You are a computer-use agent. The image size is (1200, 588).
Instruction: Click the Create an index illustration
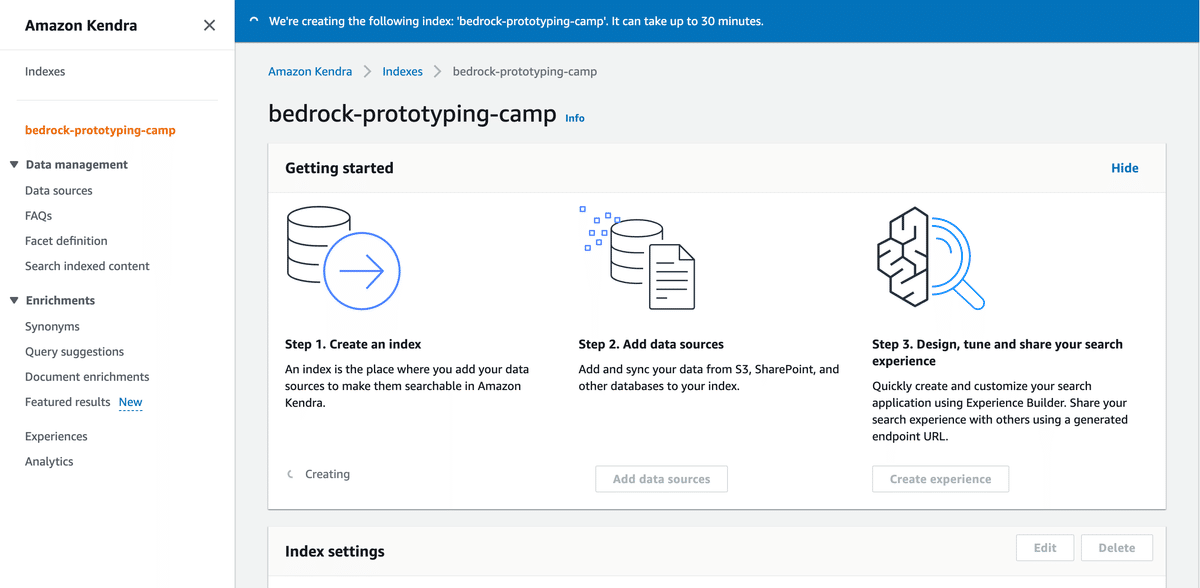pos(342,257)
